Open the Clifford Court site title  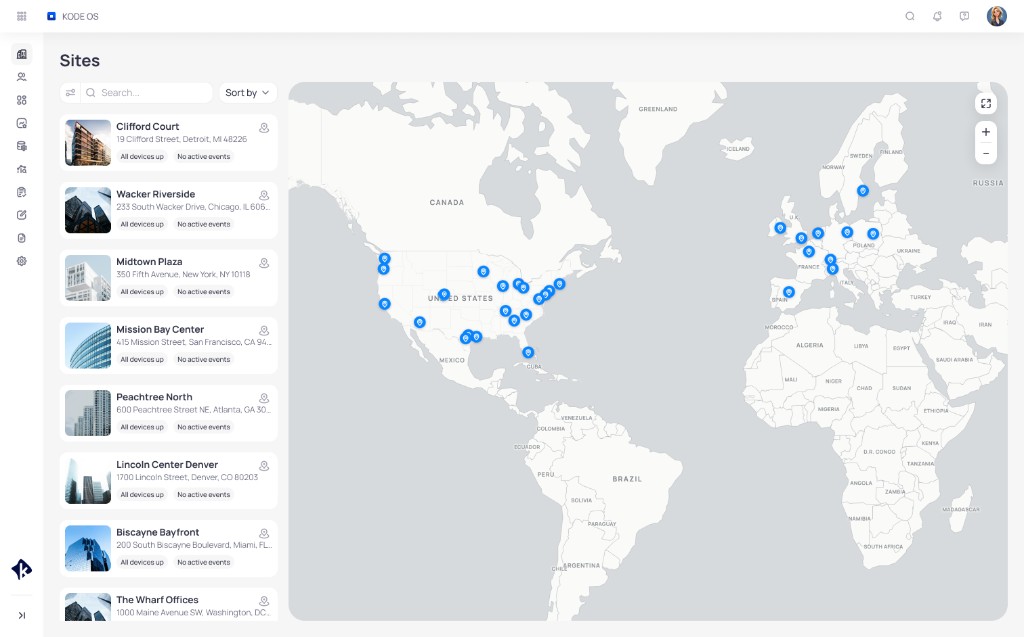click(x=148, y=127)
